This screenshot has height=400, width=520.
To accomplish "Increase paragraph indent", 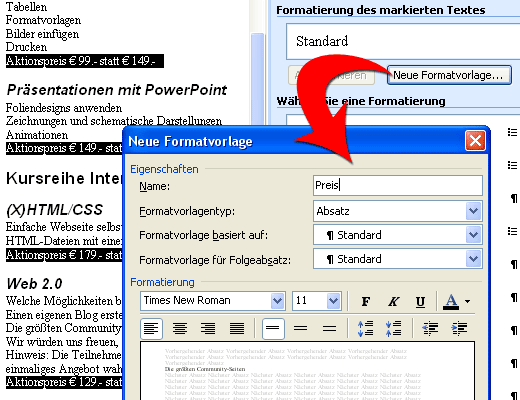I will click(459, 329).
